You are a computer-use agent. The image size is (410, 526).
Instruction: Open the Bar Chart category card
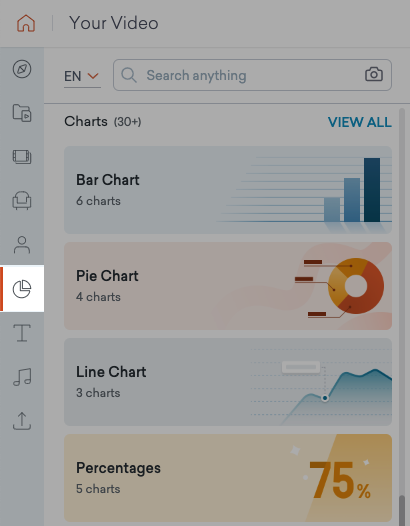click(x=228, y=190)
